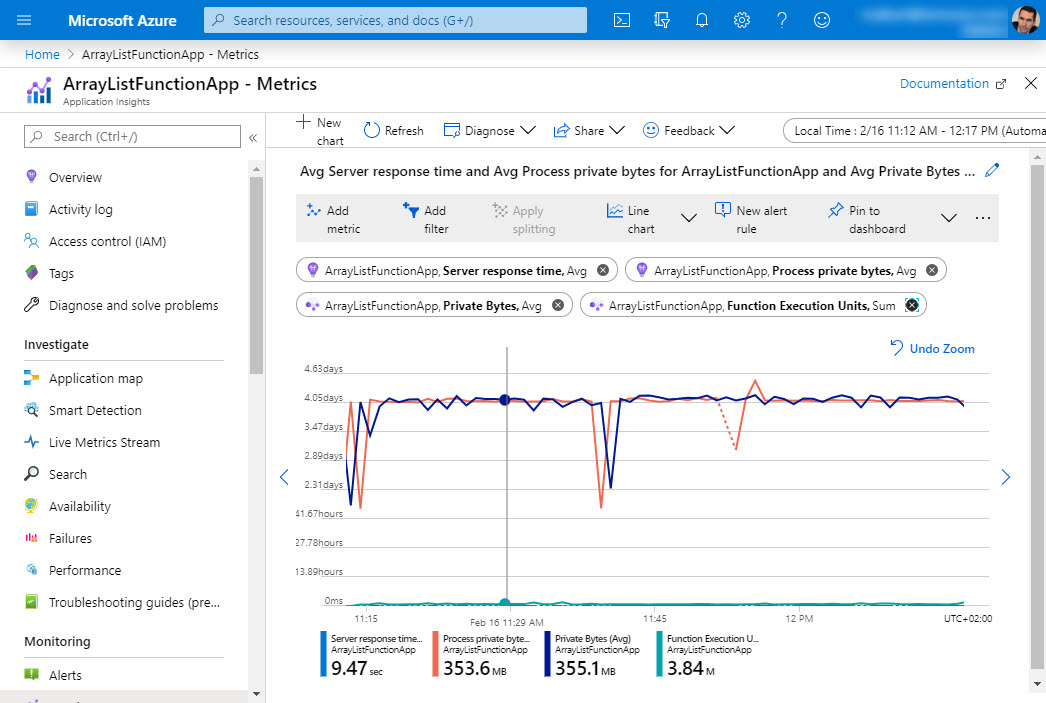Open the help question mark
This screenshot has height=703, width=1046.
tap(782, 20)
